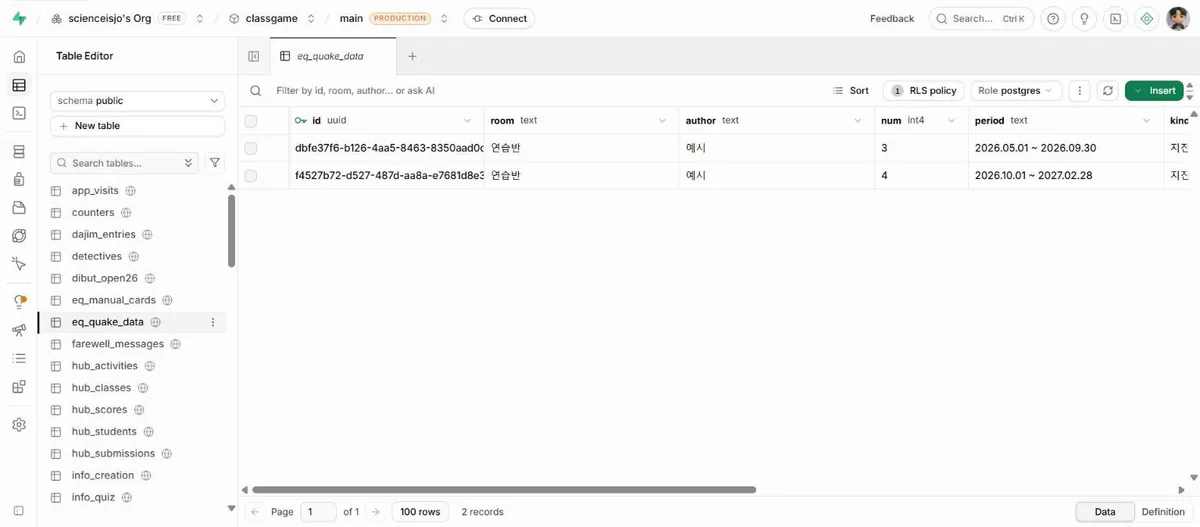Open the author column header dropdown
The height and width of the screenshot is (527, 1200).
point(857,121)
